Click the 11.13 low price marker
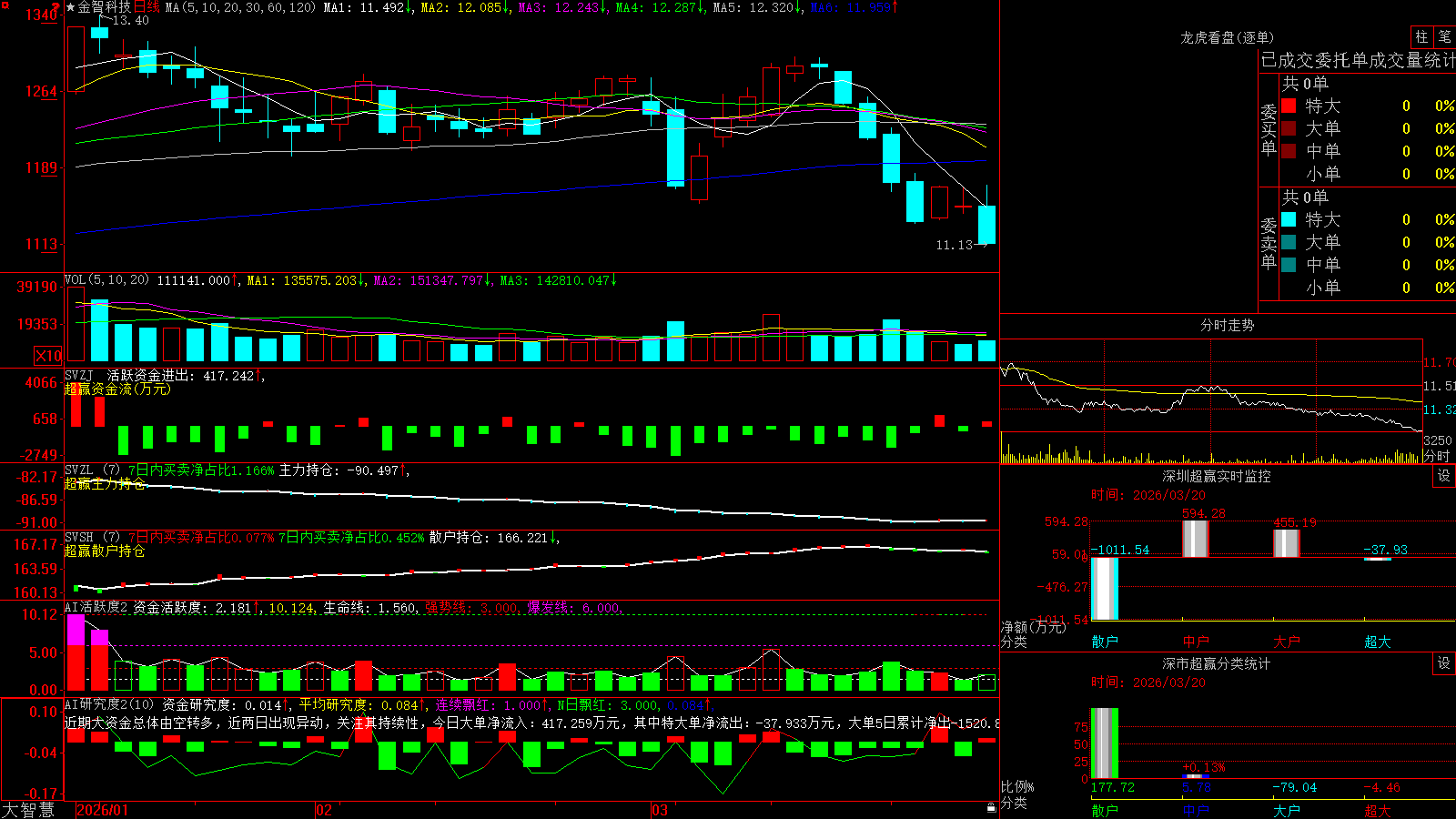This screenshot has width=1456, height=819. click(955, 245)
